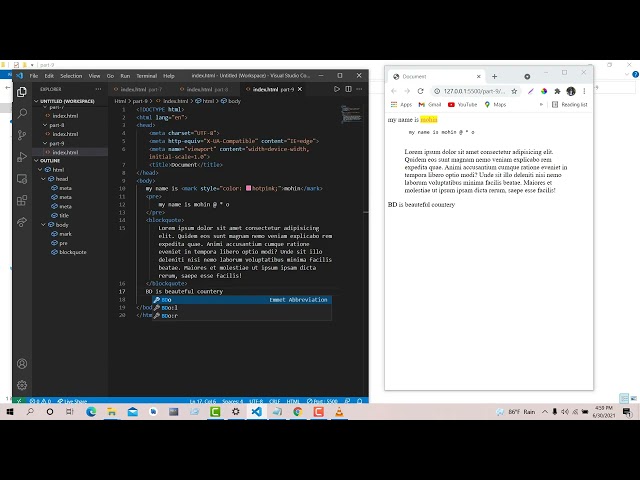The height and width of the screenshot is (480, 640).
Task: Open Explorer panel ellipsis menu
Action: click(98, 89)
